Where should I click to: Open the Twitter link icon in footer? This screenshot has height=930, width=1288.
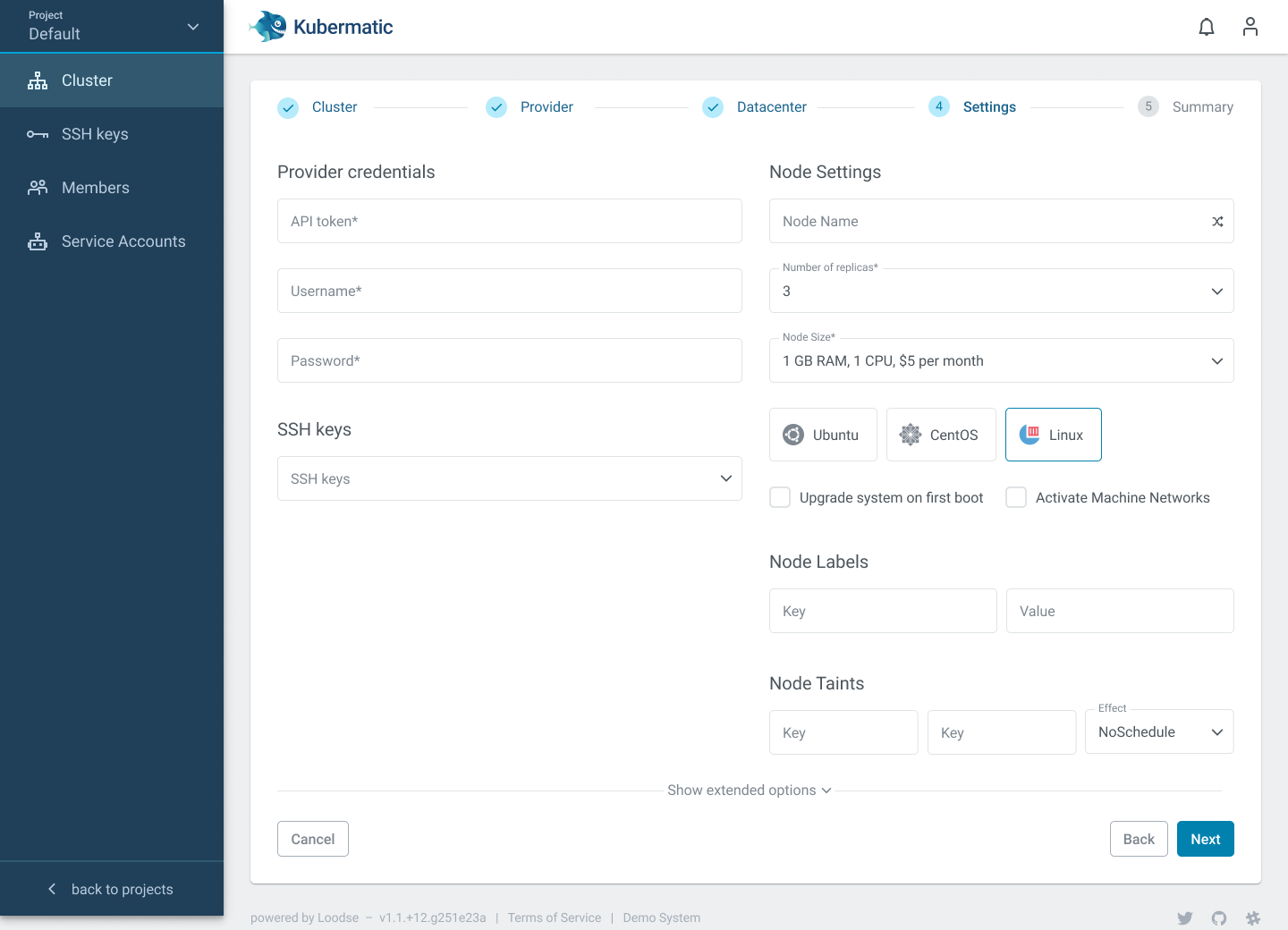point(1185,918)
